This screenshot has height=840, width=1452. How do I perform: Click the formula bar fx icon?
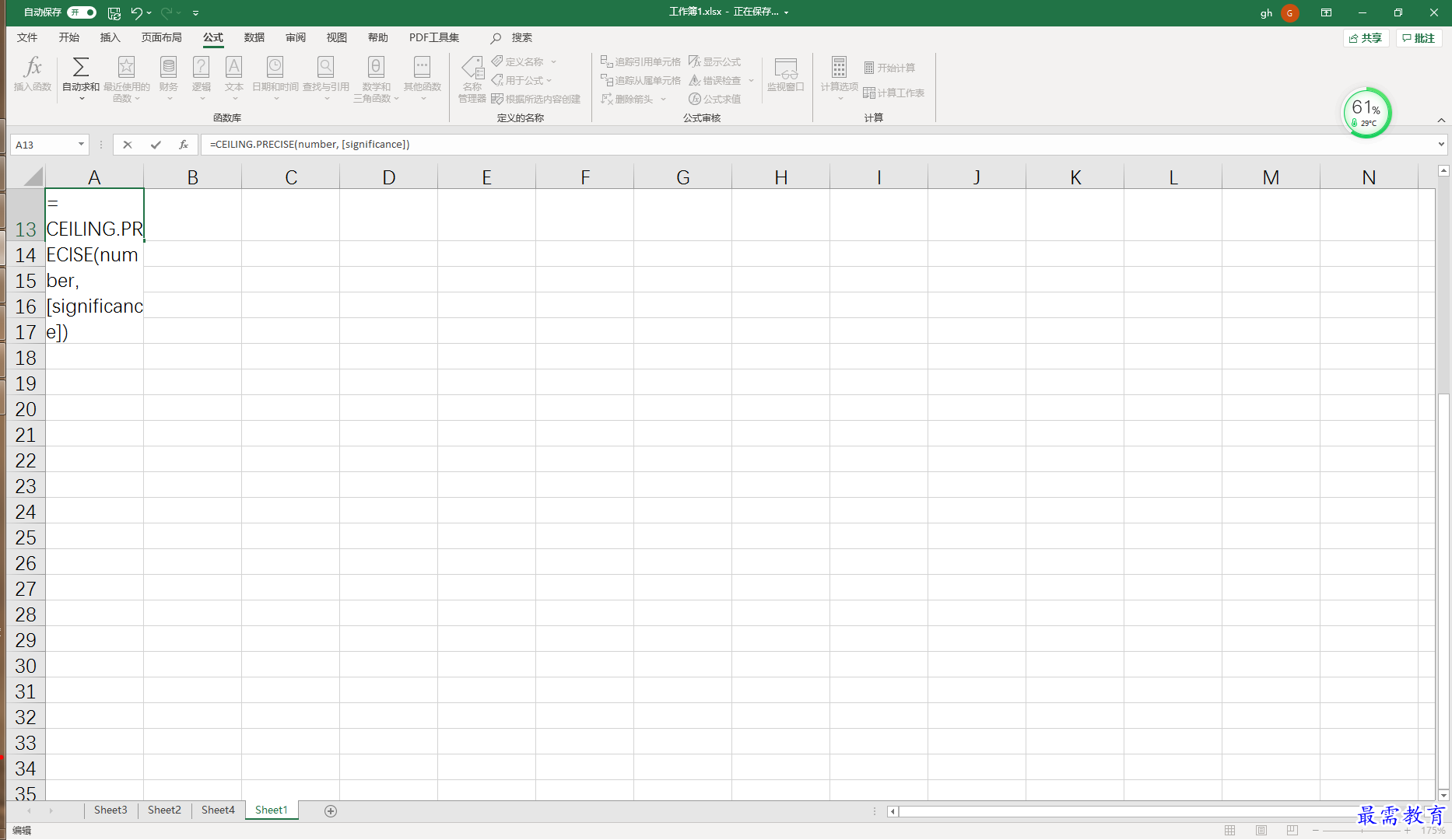pos(184,145)
